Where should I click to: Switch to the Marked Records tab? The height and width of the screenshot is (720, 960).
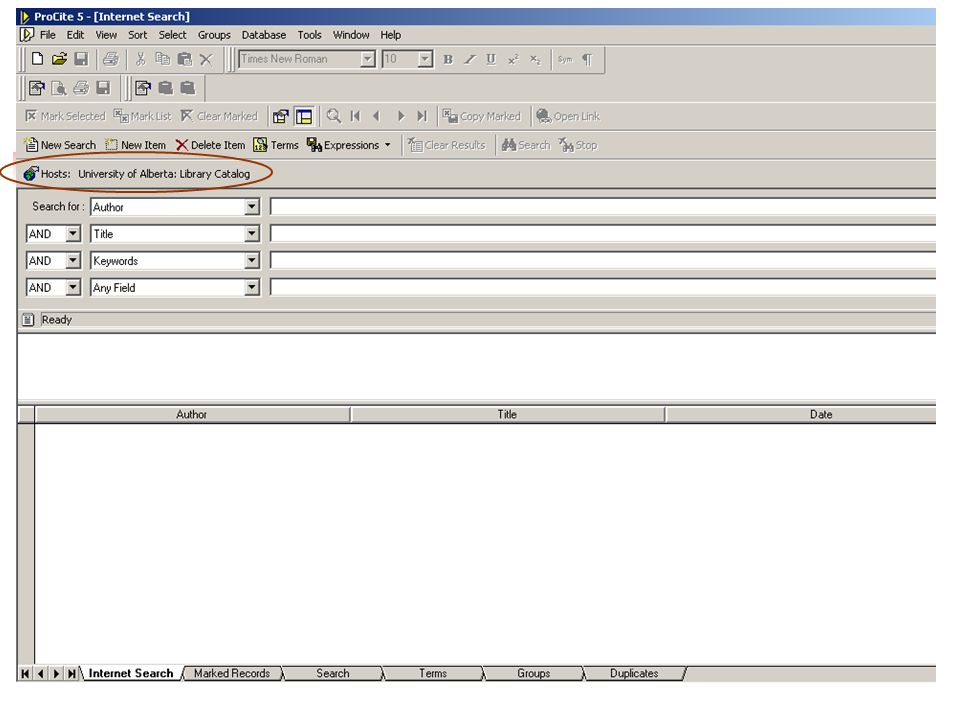[232, 673]
